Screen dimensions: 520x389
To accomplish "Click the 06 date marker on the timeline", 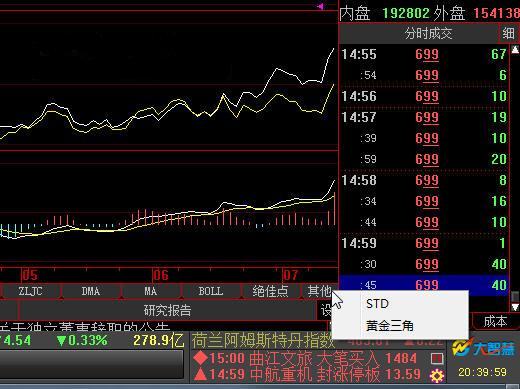I will point(161,275).
